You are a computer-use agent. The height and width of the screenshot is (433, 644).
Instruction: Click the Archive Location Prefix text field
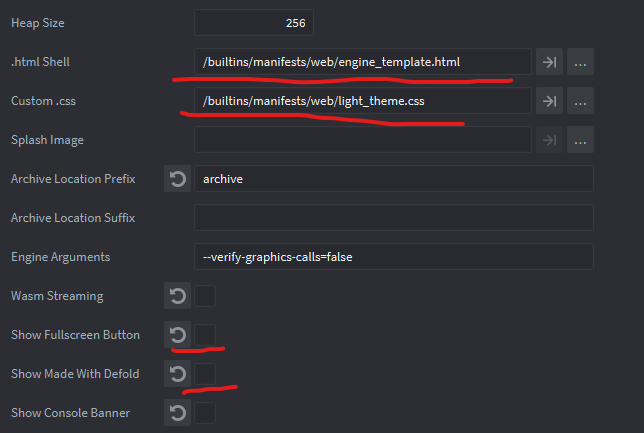coord(393,179)
